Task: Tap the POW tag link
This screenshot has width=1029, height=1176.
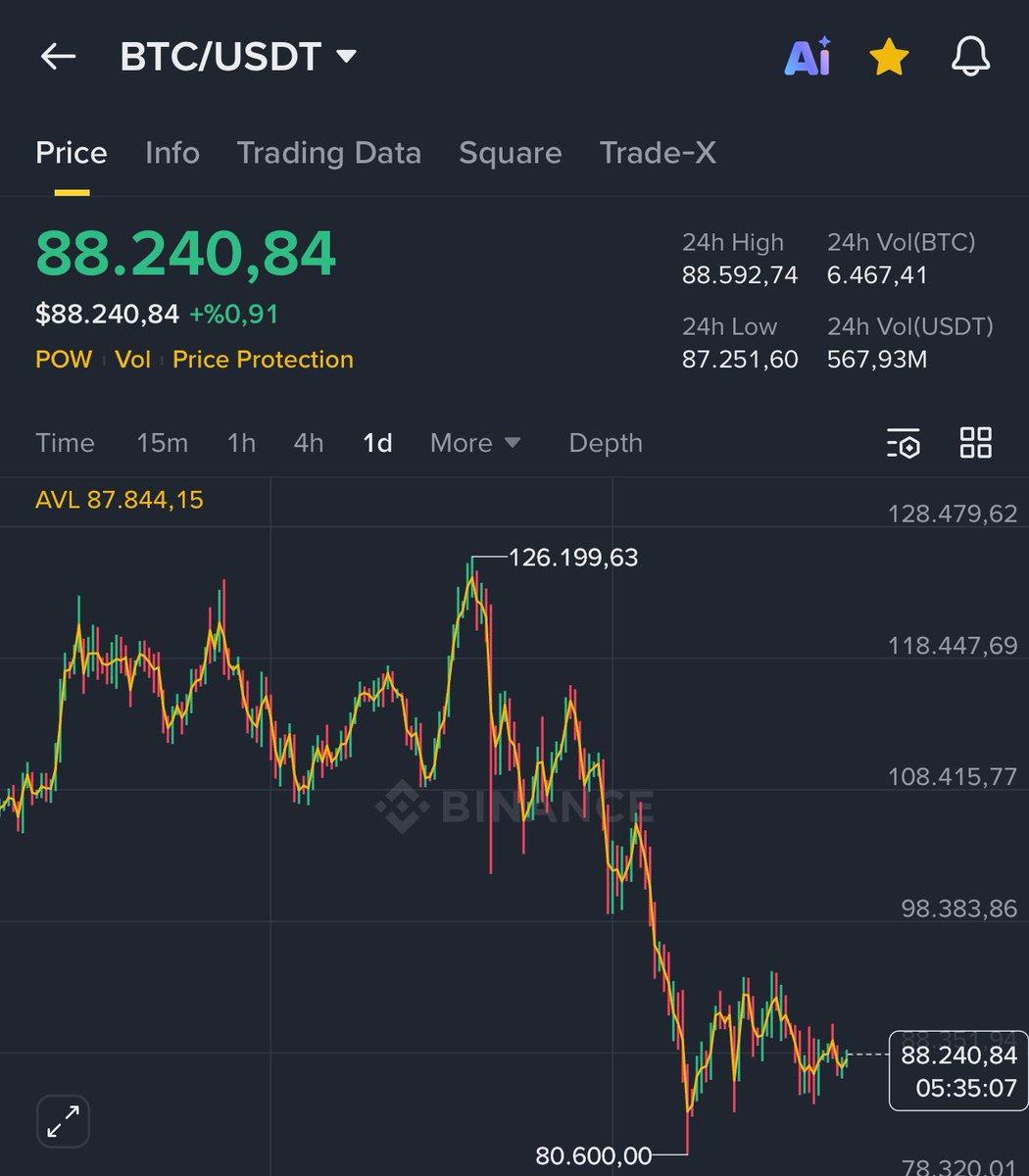Action: 63,360
